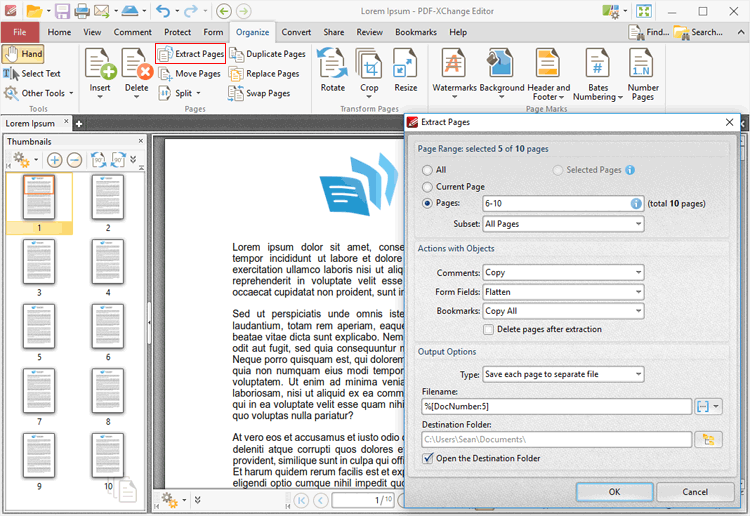
Task: Click OK in Extract Pages dialog
Action: pyautogui.click(x=614, y=492)
